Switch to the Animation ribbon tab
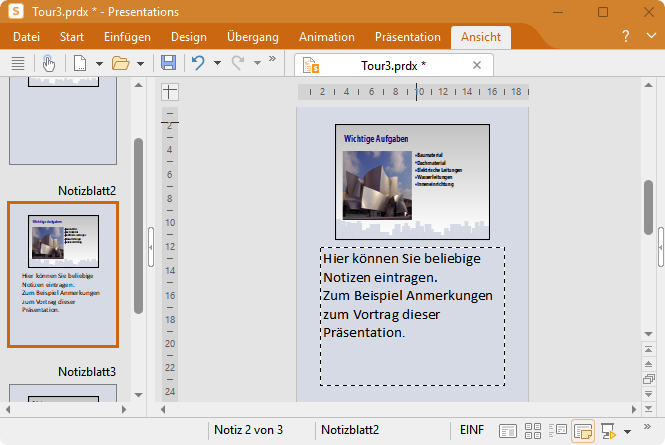 click(327, 37)
